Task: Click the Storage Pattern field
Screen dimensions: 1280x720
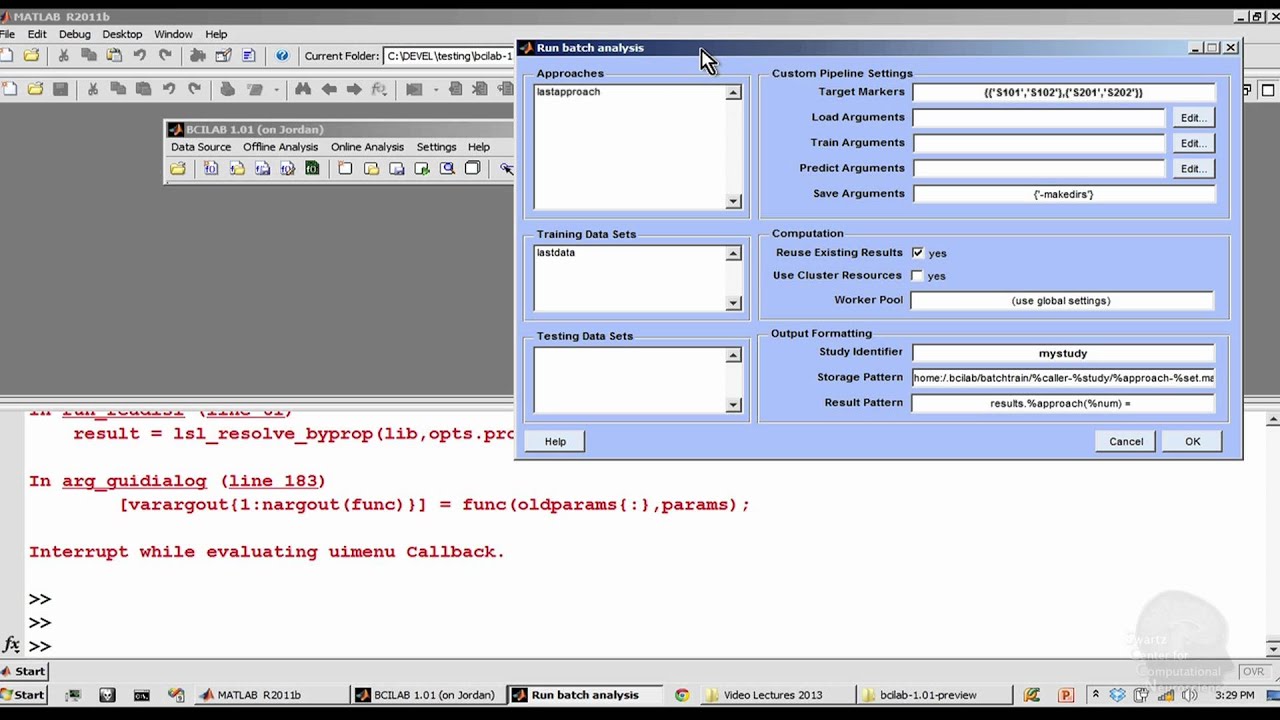Action: pos(1063,378)
